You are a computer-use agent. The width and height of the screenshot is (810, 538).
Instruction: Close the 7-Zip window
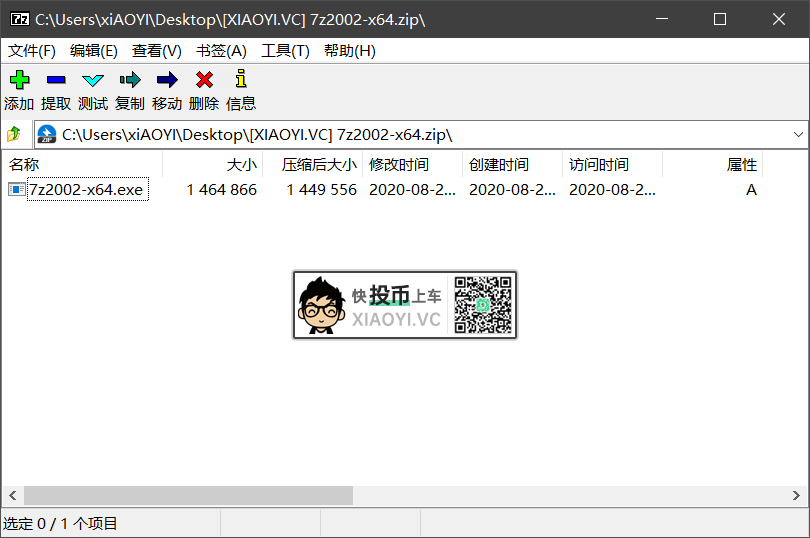pyautogui.click(x=779, y=19)
